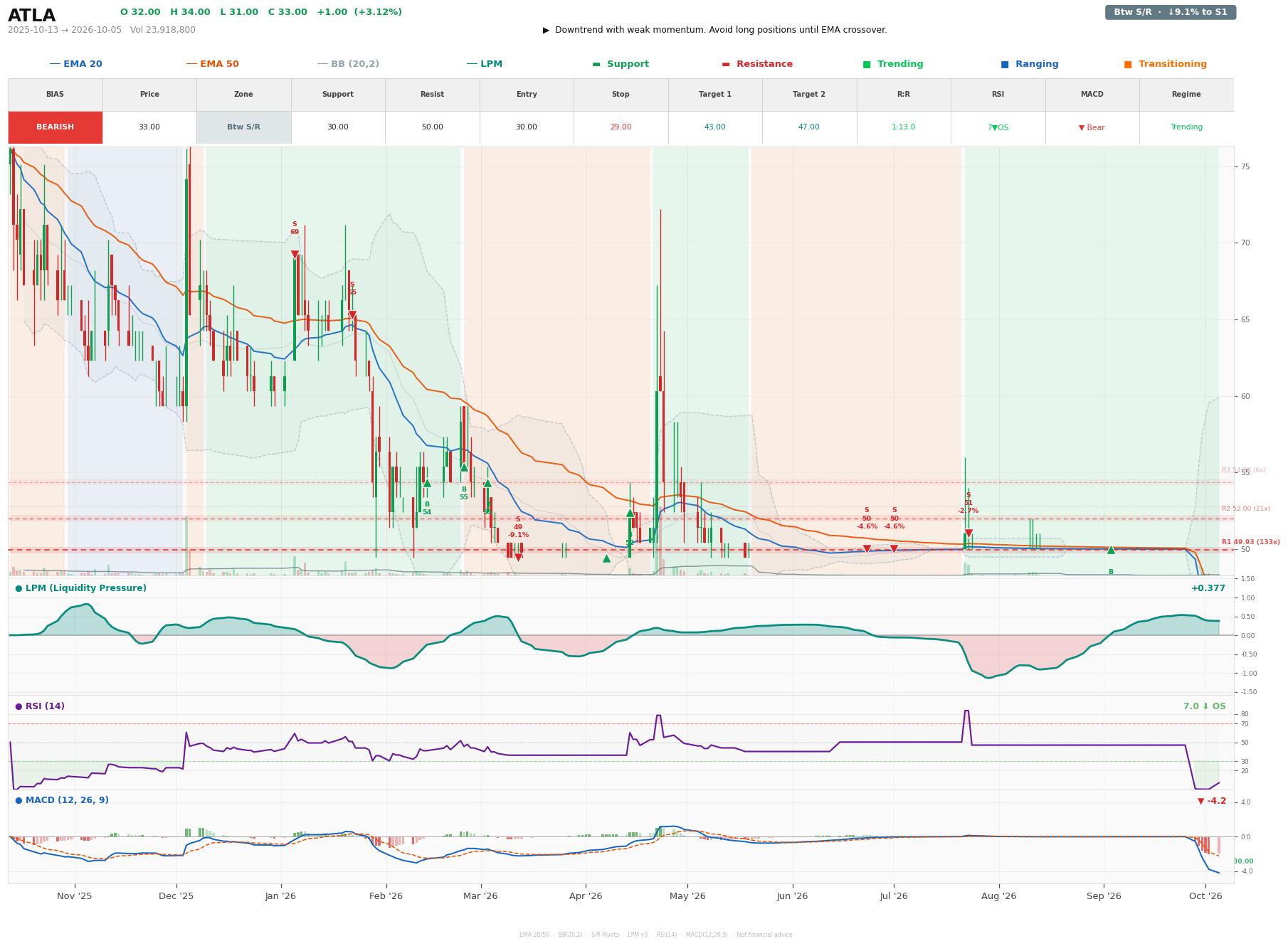Screen dimensions: 1288x946
Task: Select the EMA 20 legend entry
Action: 75,64
